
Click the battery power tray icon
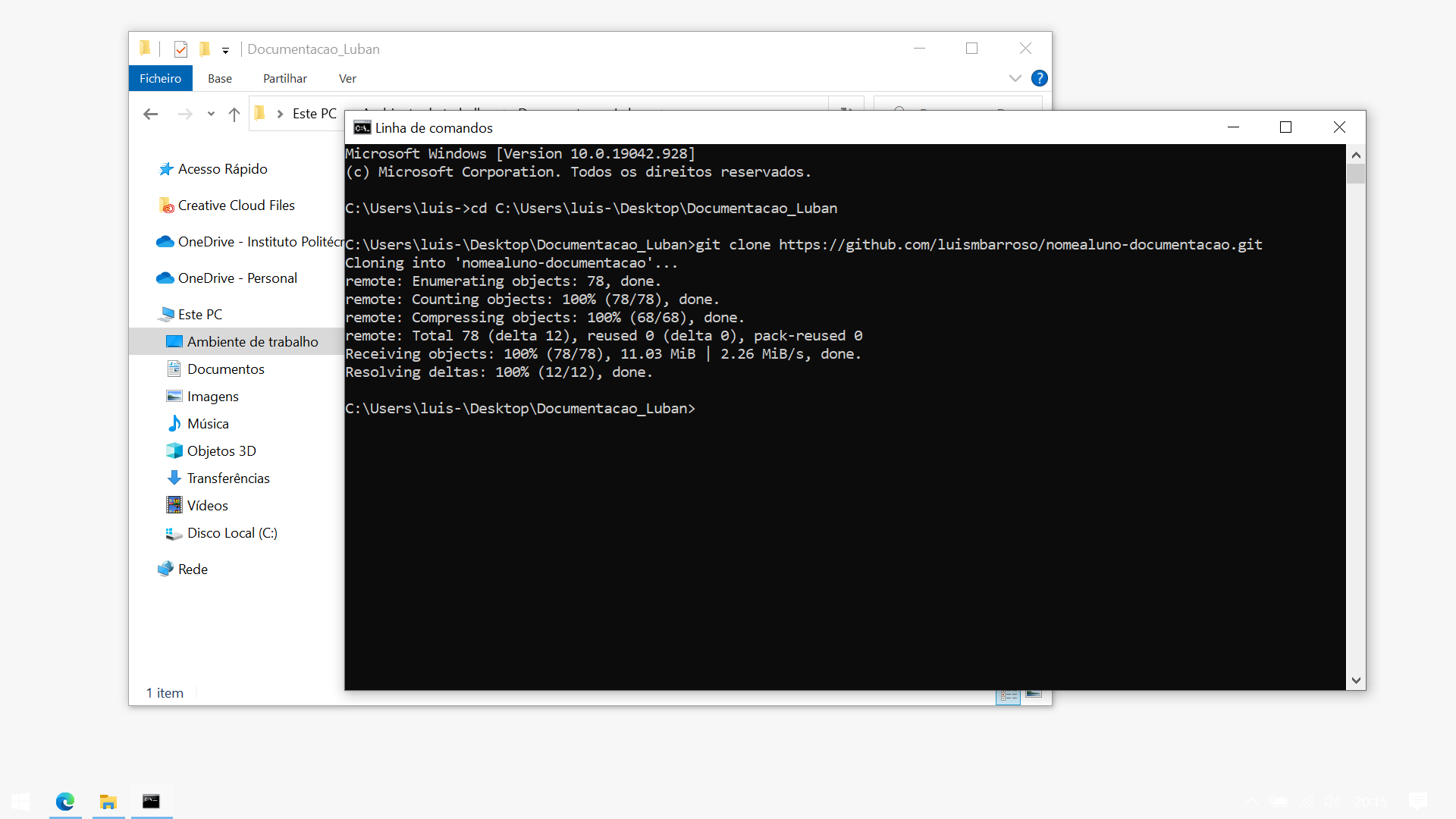pos(1279,802)
